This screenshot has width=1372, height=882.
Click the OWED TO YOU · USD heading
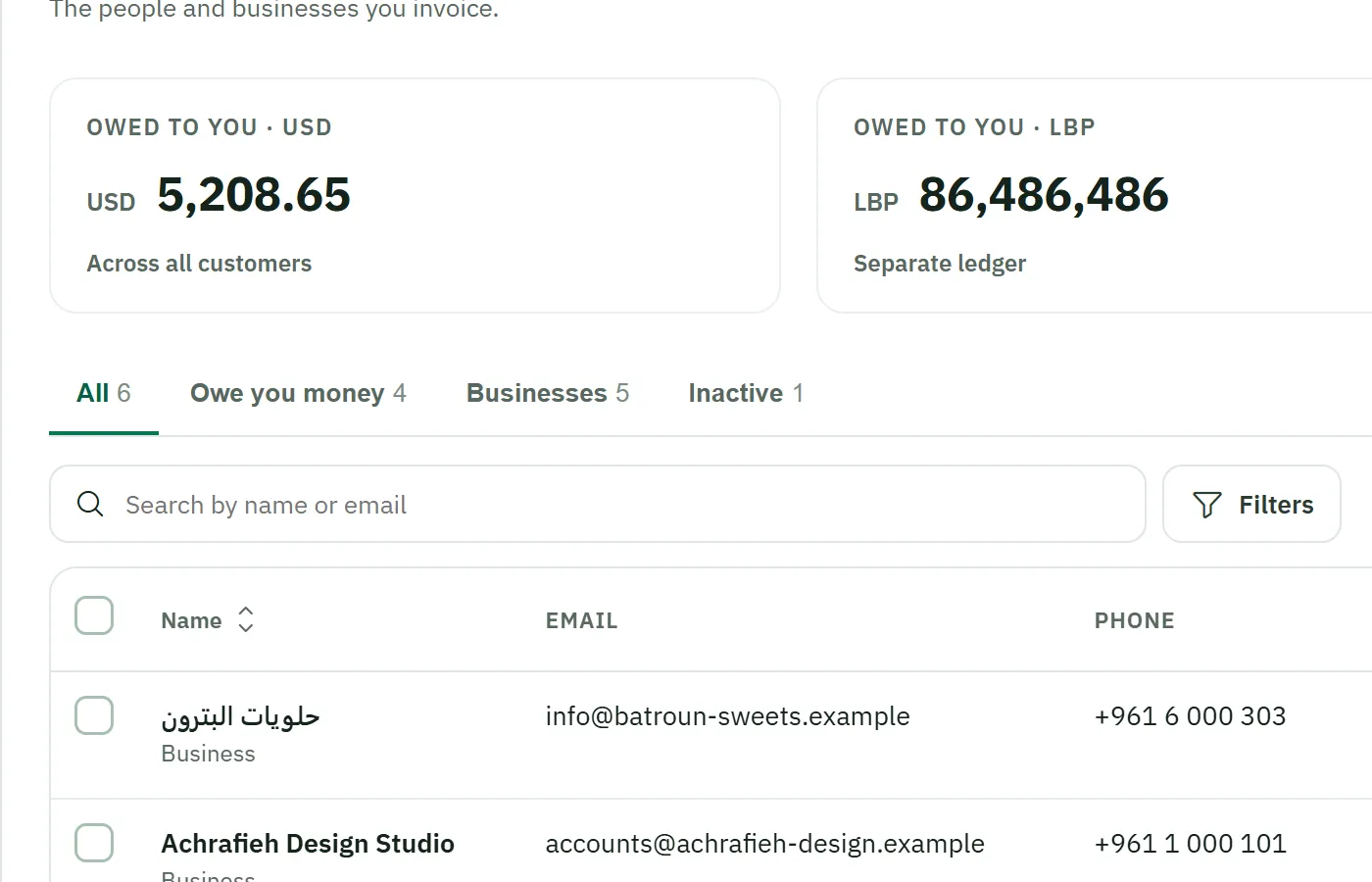(x=209, y=127)
